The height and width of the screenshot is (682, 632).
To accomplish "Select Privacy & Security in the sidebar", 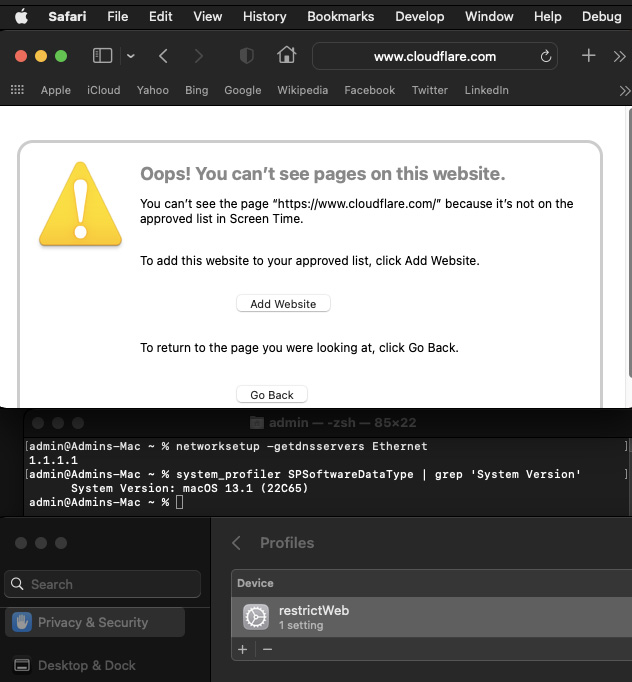I will pyautogui.click(x=95, y=622).
